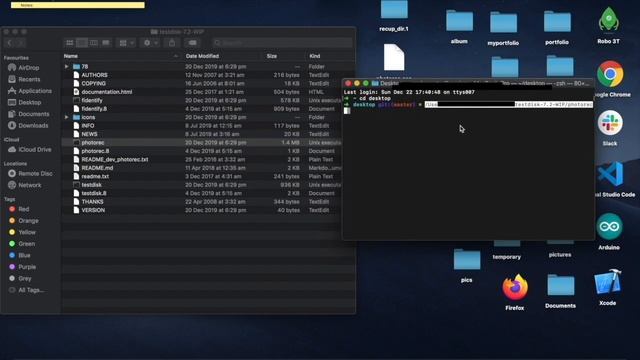Show All Tags in Finder sidebar
Image resolution: width=640 pixels, height=360 pixels.
coord(31,290)
